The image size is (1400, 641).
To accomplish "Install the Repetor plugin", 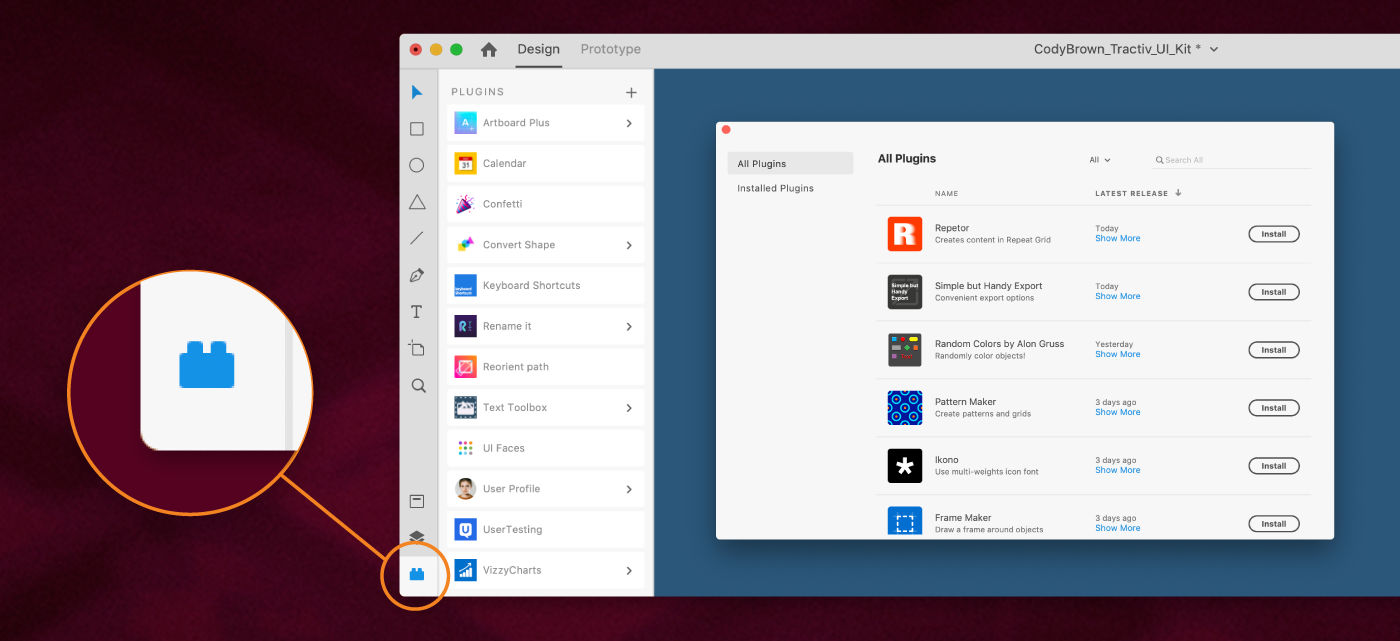I will (x=1273, y=233).
